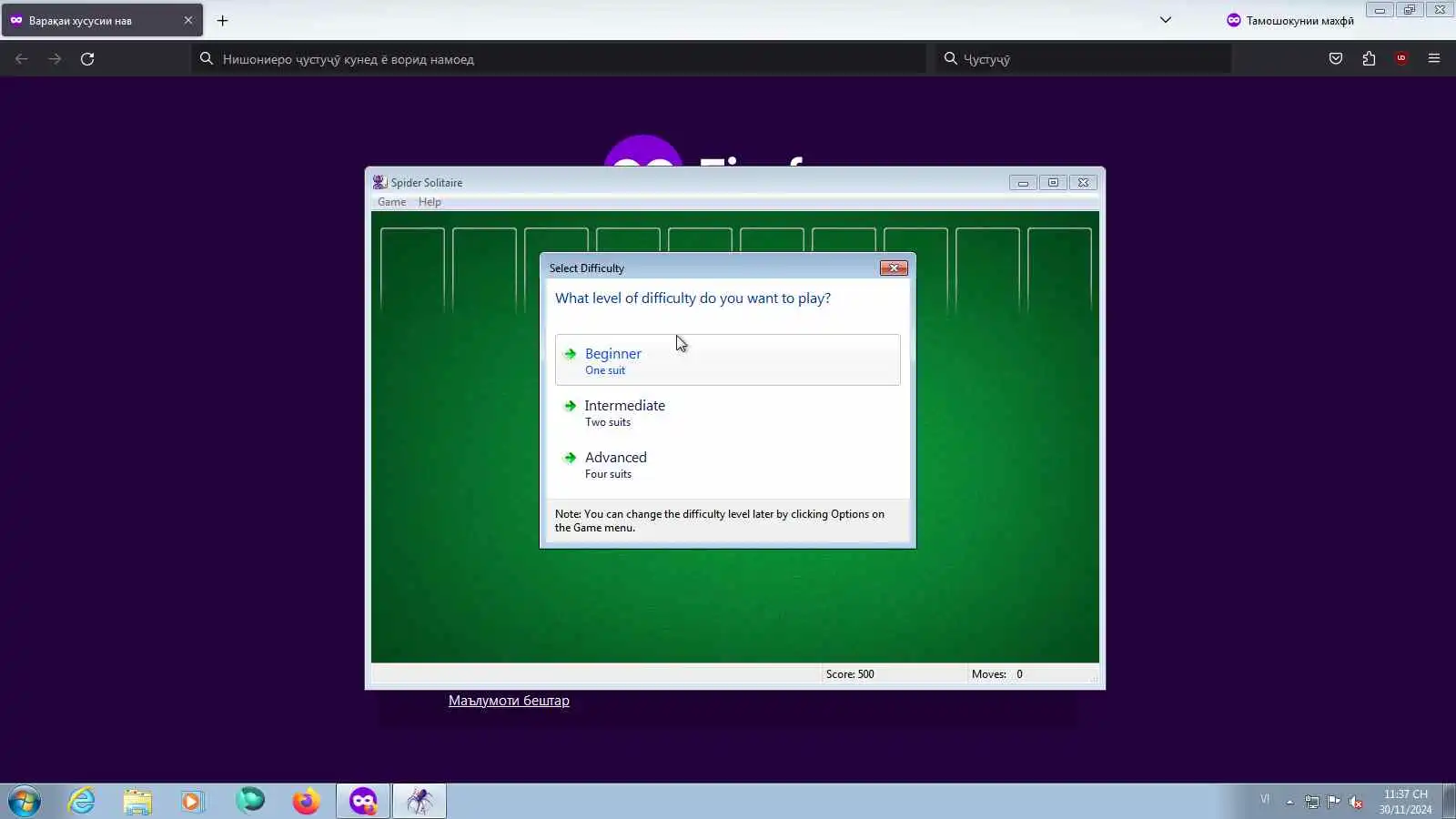Open a new Firefox tab
This screenshot has width=1456, height=819.
point(222,20)
